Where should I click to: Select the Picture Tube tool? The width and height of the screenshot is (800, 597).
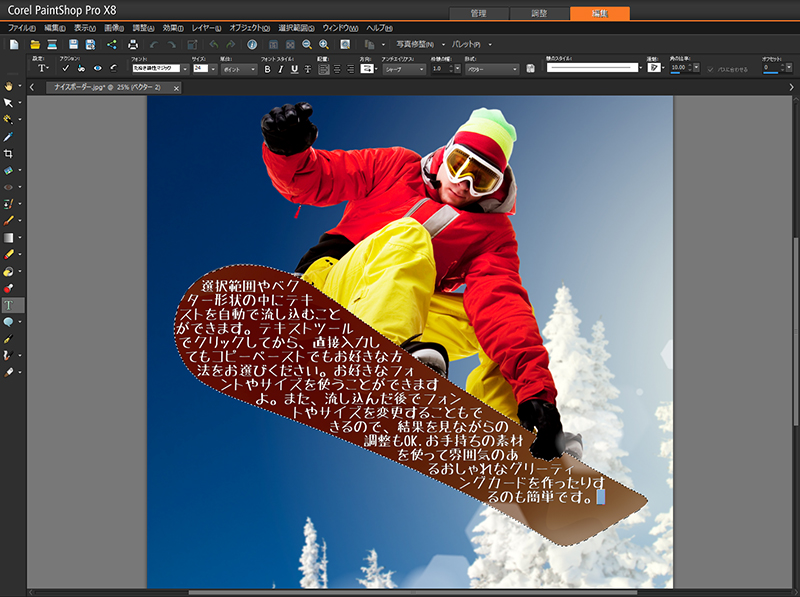point(8,288)
